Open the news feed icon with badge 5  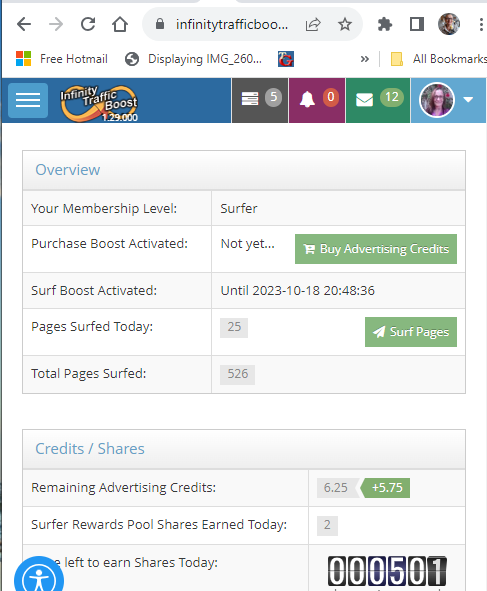tap(260, 100)
